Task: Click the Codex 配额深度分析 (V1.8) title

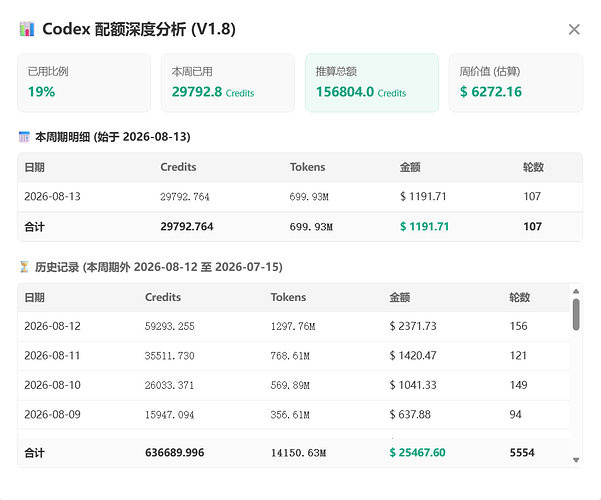Action: coord(139,29)
